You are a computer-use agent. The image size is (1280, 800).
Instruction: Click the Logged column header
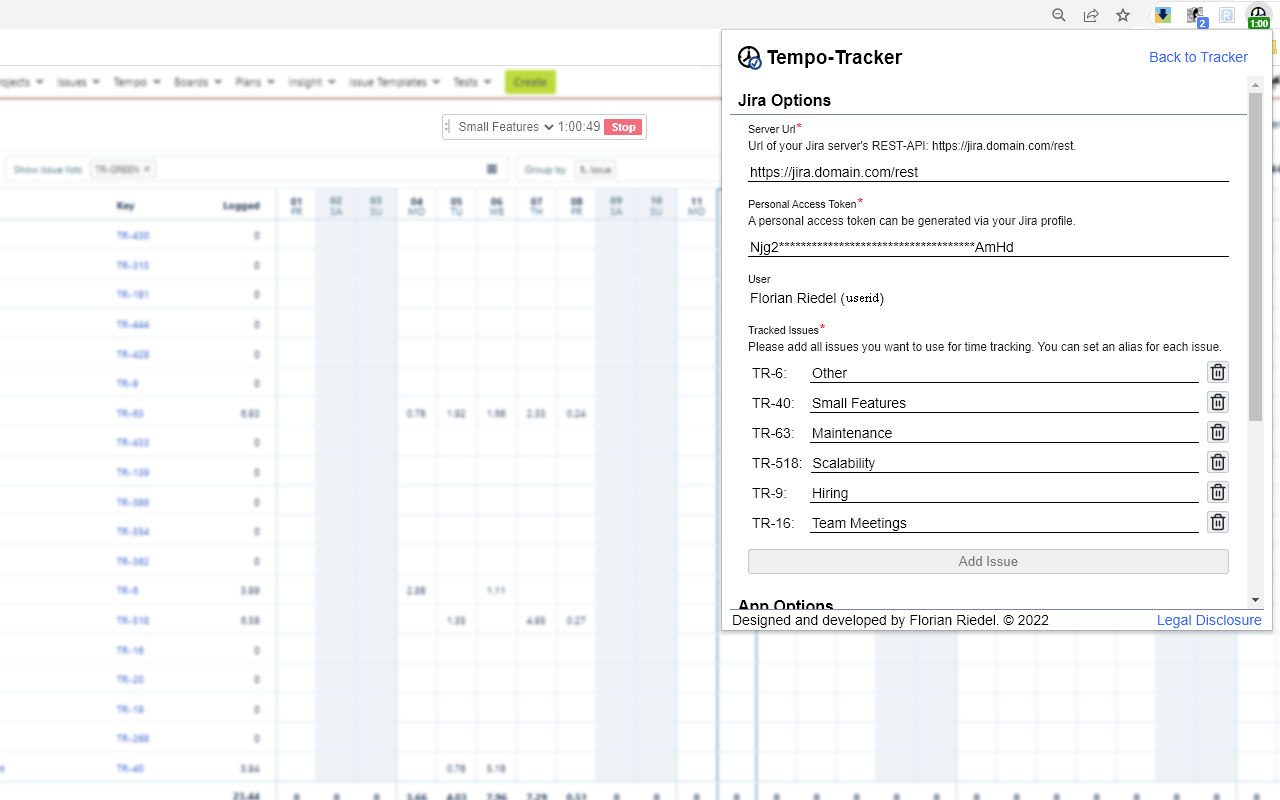pyautogui.click(x=241, y=206)
